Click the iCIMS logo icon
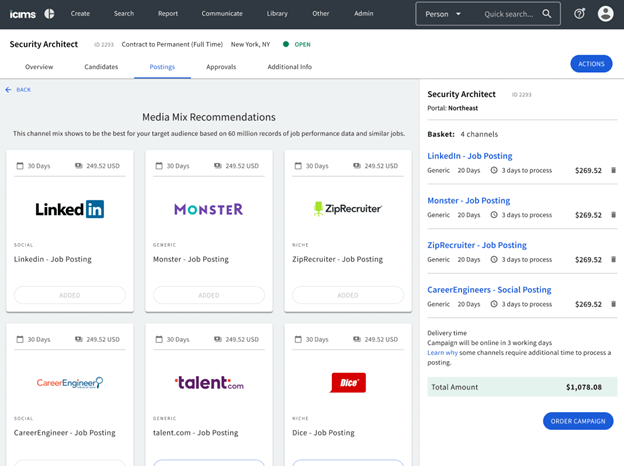The image size is (624, 466). click(49, 14)
